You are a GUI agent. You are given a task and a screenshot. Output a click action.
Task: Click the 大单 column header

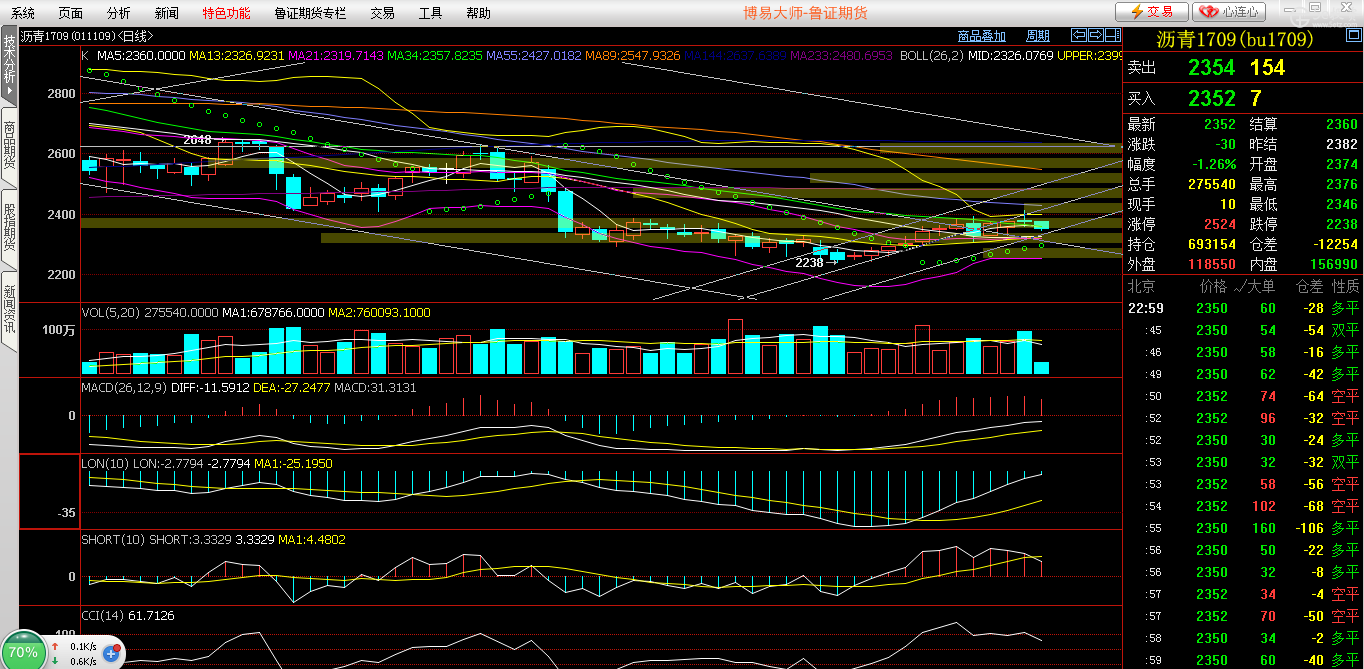tap(1260, 286)
